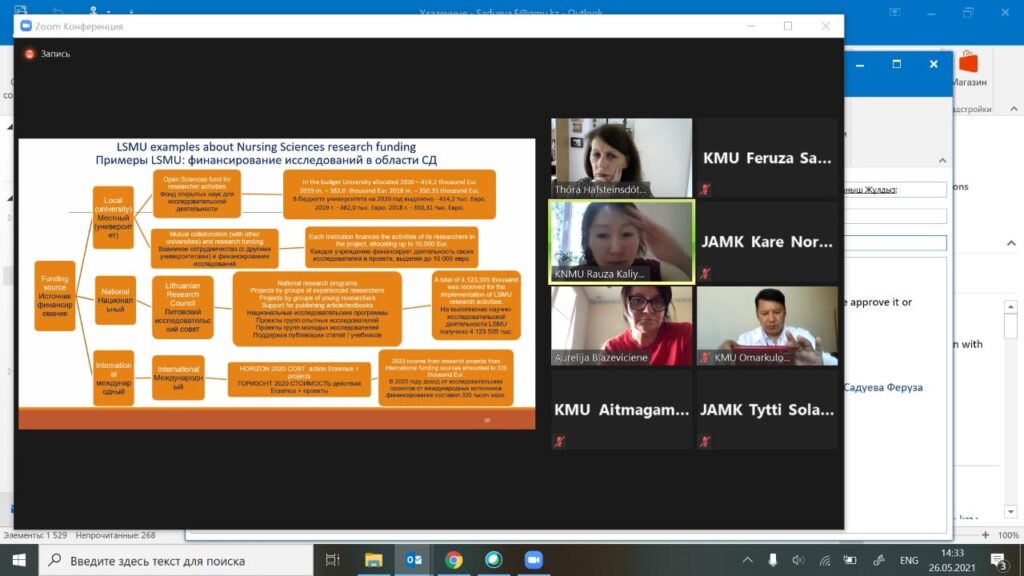
Task: Select the Aurelija Blazeviciene video thumbnail
Action: 621,325
